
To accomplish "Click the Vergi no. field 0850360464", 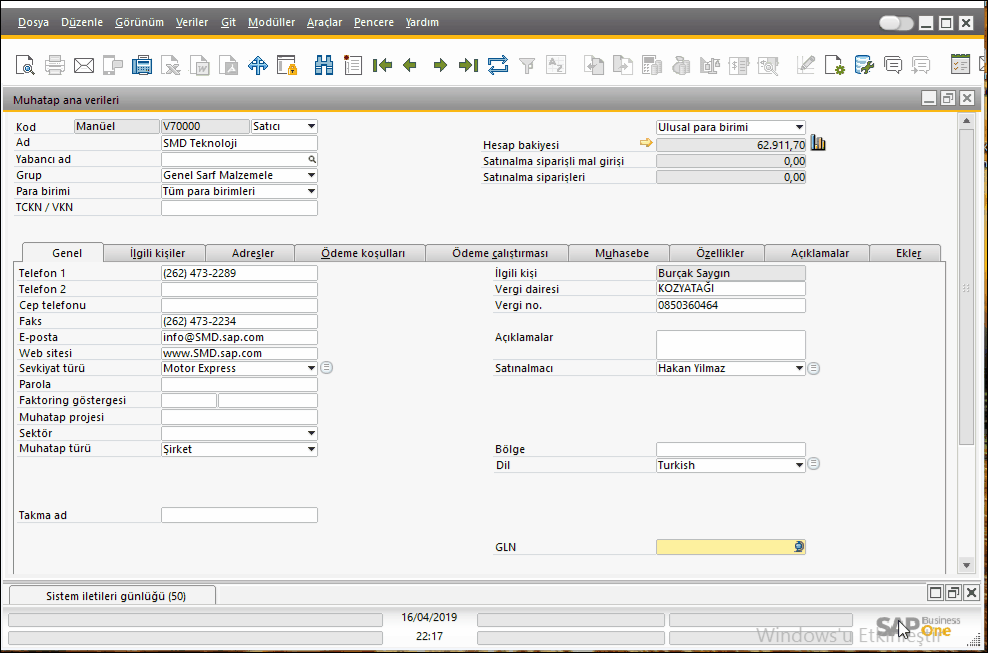I will 731,305.
